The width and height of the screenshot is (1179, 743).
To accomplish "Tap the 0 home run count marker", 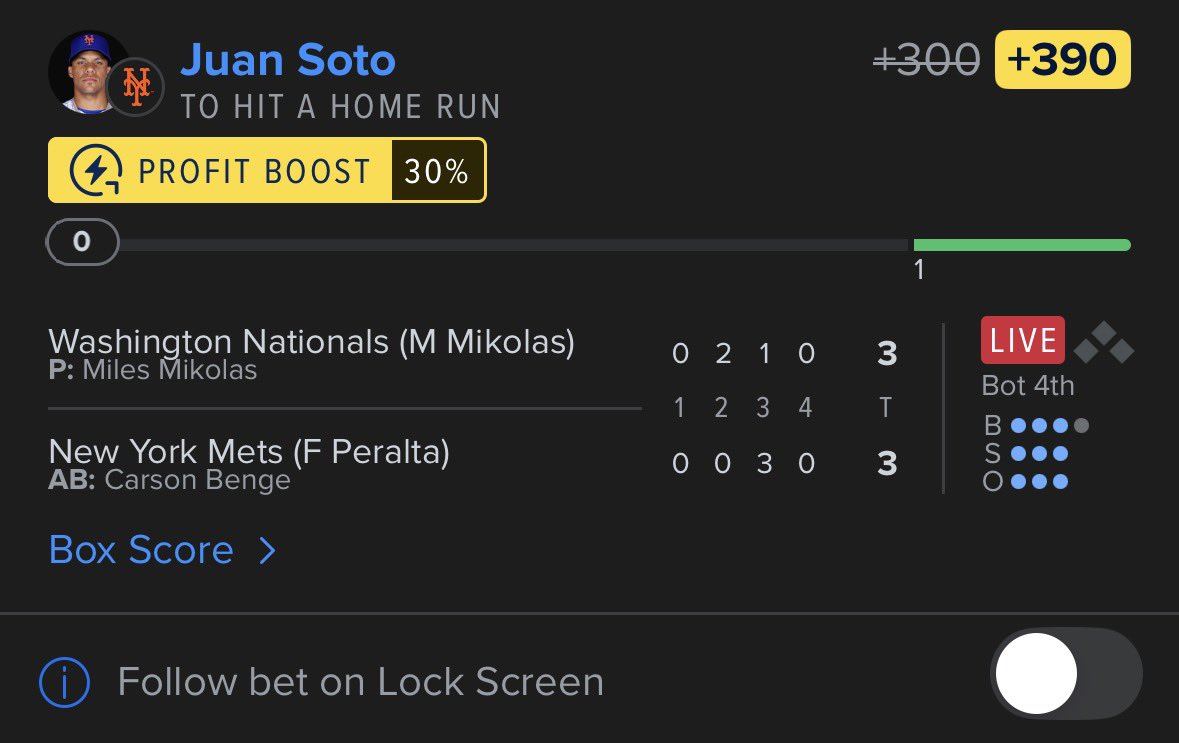I will point(82,242).
